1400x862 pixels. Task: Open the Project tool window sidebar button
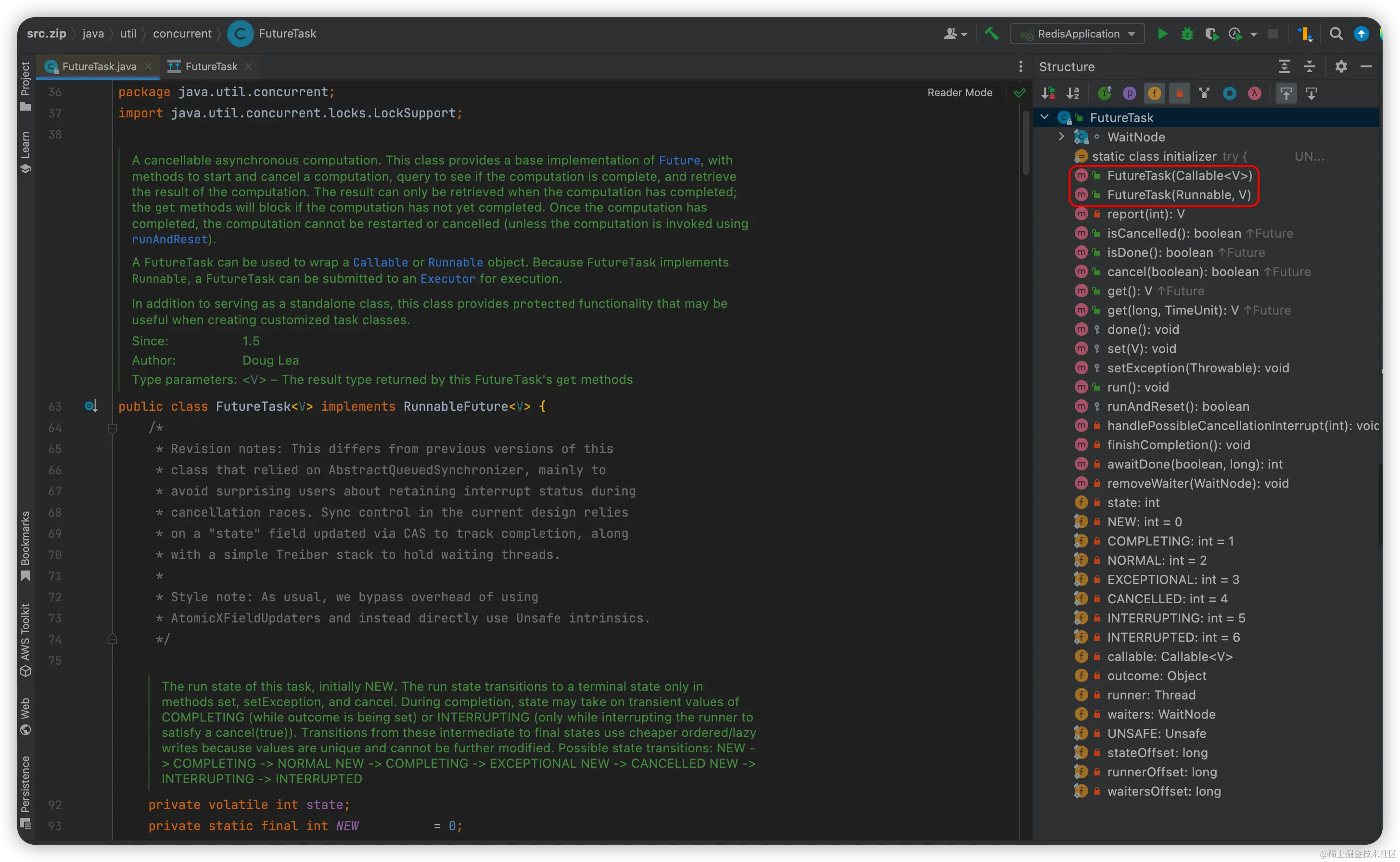click(25, 86)
